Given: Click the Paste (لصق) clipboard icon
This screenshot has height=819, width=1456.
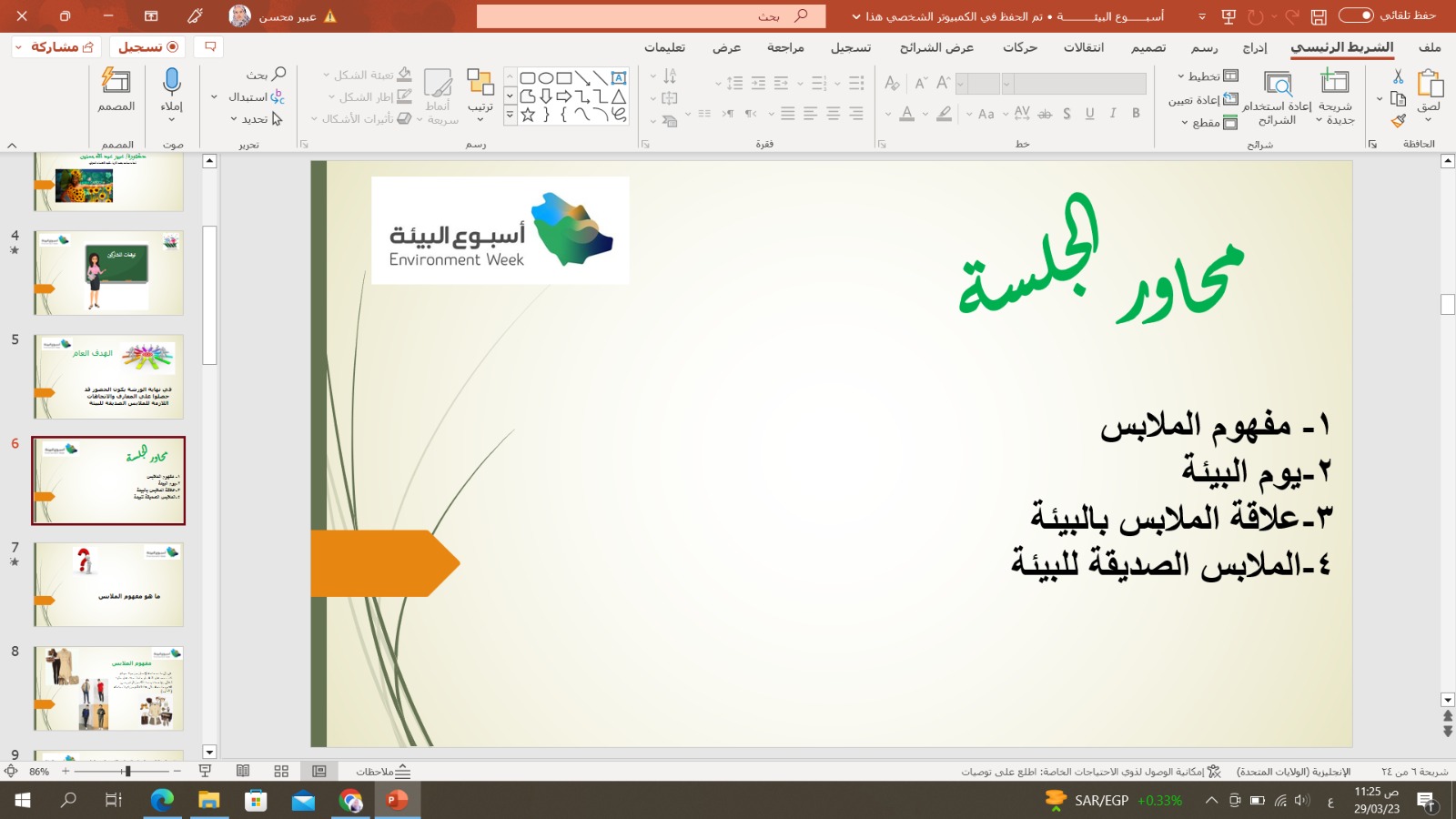Looking at the screenshot, I should [1430, 84].
